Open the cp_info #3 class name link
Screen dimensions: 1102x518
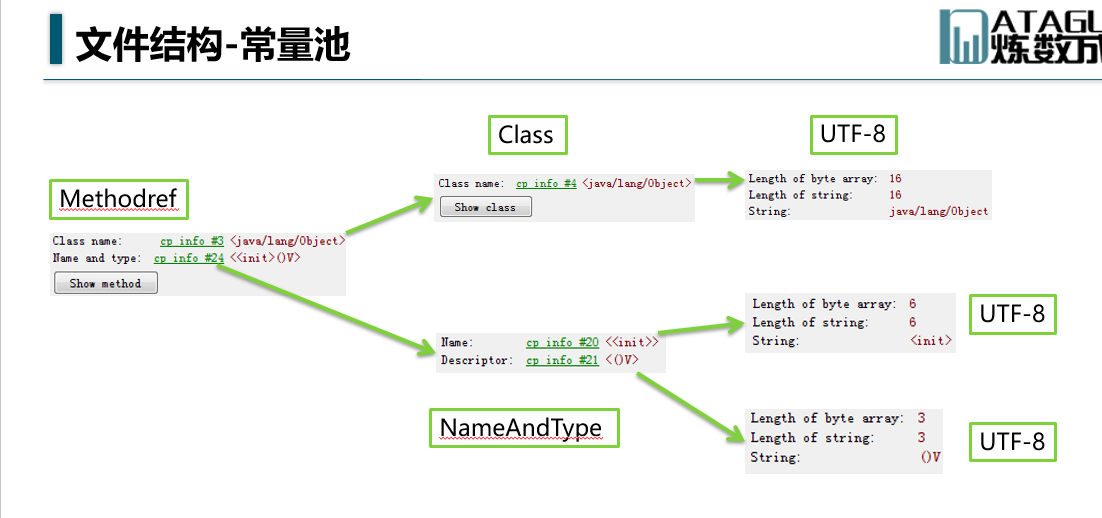192,241
